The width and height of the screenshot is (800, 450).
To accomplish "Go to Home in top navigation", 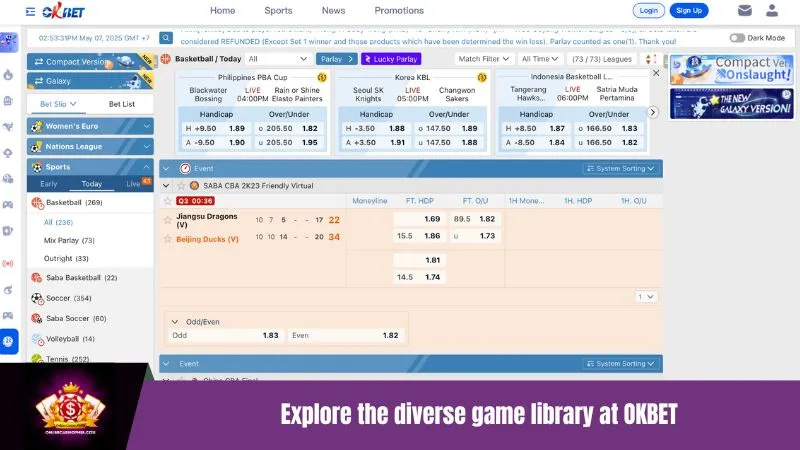I will (222, 10).
